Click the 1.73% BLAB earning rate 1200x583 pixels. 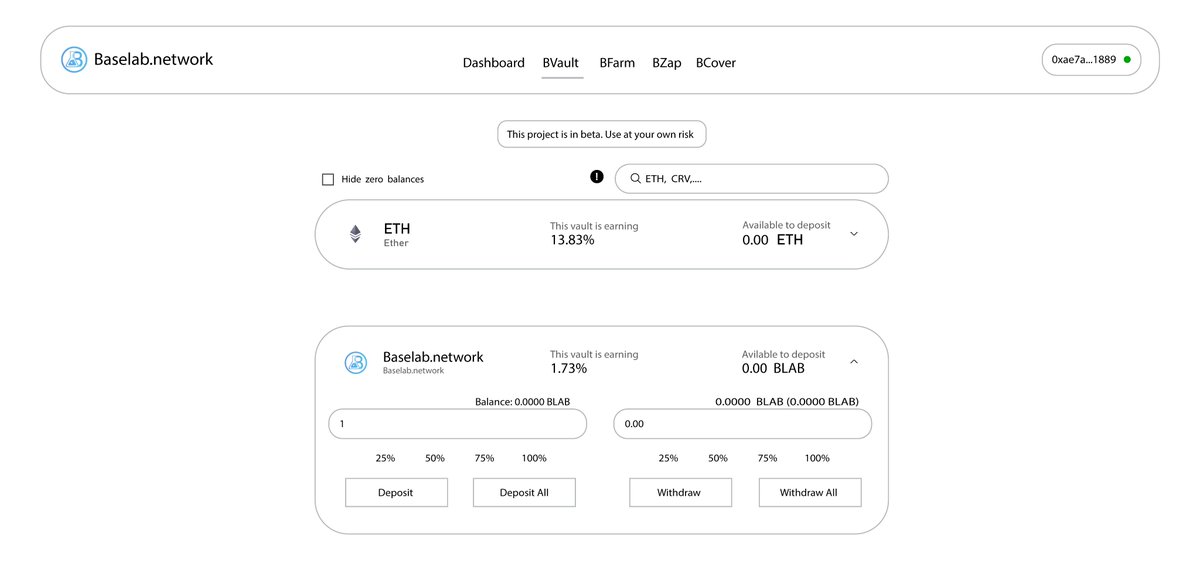click(568, 368)
